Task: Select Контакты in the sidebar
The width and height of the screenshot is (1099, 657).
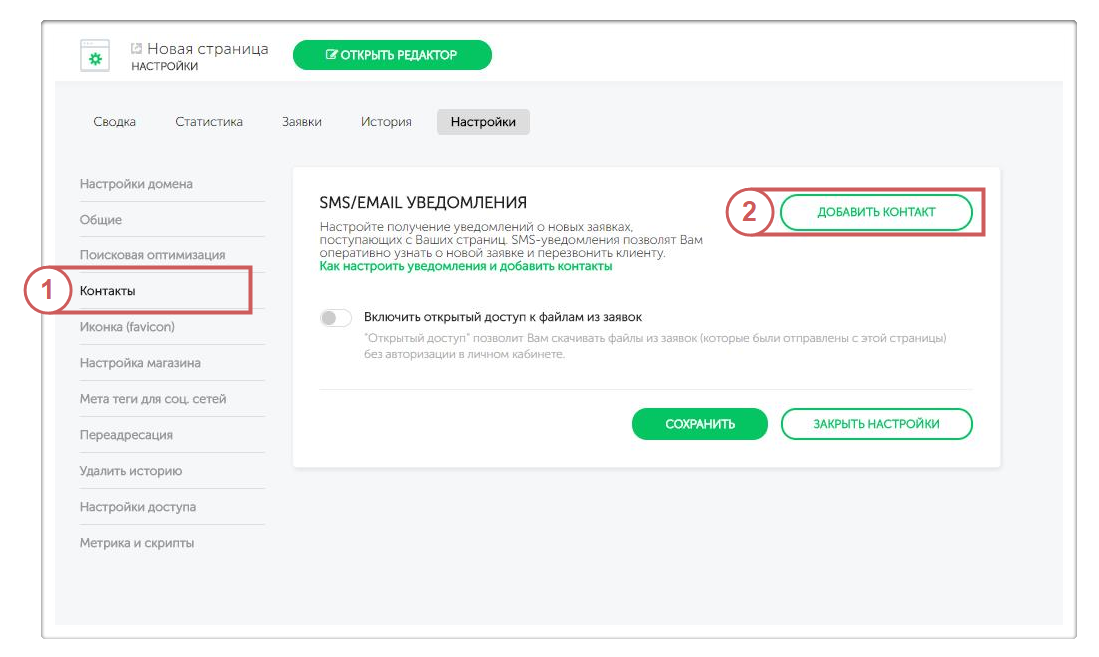Action: [107, 291]
